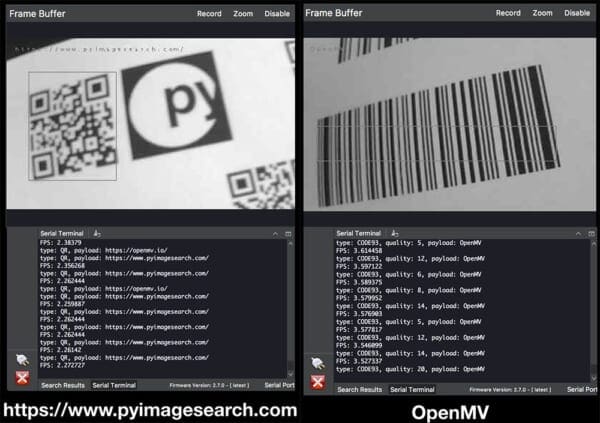Click the connect plug icon in the QR code window
Image resolution: width=600 pixels, height=423 pixels.
[22, 360]
